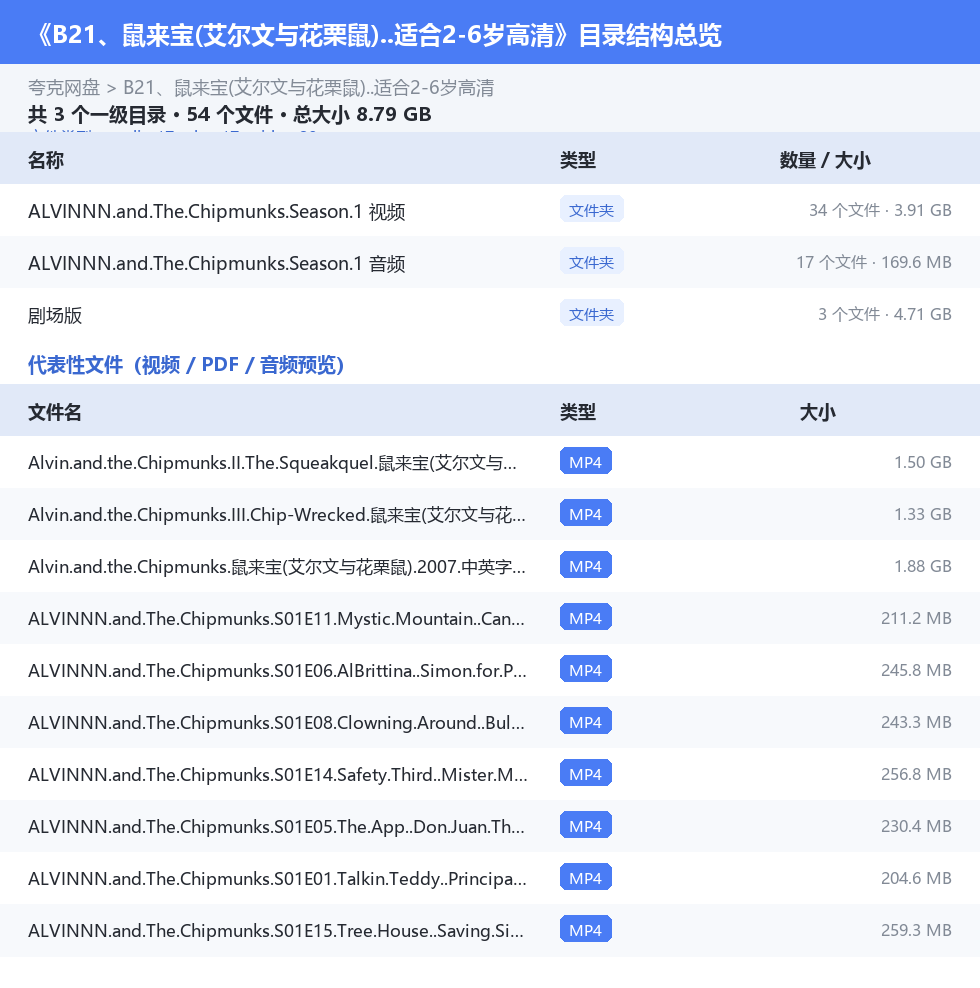
Task: Click MP4 badge for Chip-Wrecked file
Action: coord(585,514)
